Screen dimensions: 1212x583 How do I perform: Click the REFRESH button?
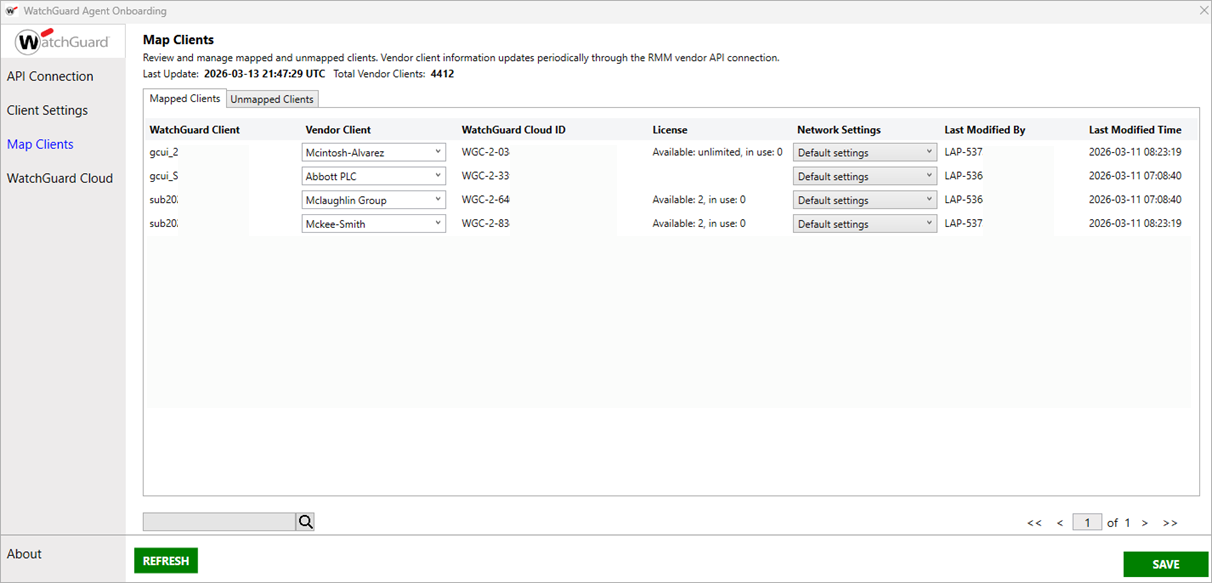click(166, 561)
